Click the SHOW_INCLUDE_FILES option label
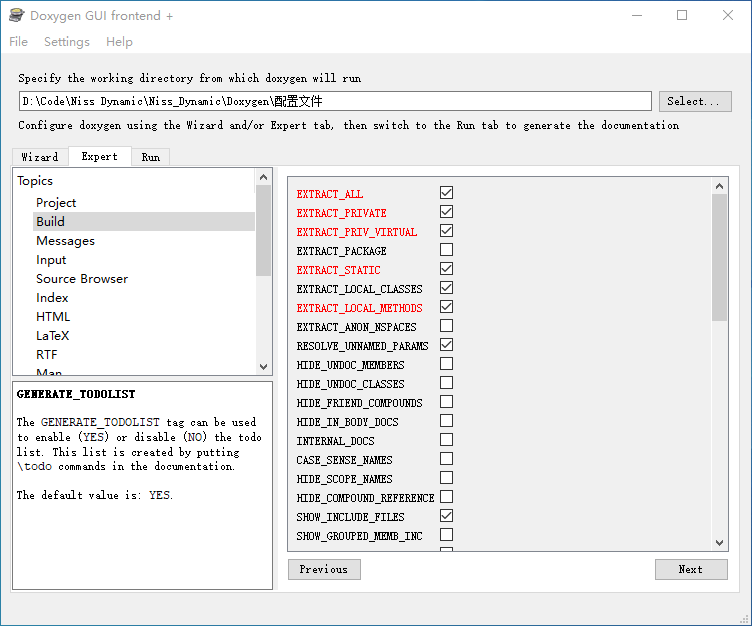 pyautogui.click(x=351, y=517)
